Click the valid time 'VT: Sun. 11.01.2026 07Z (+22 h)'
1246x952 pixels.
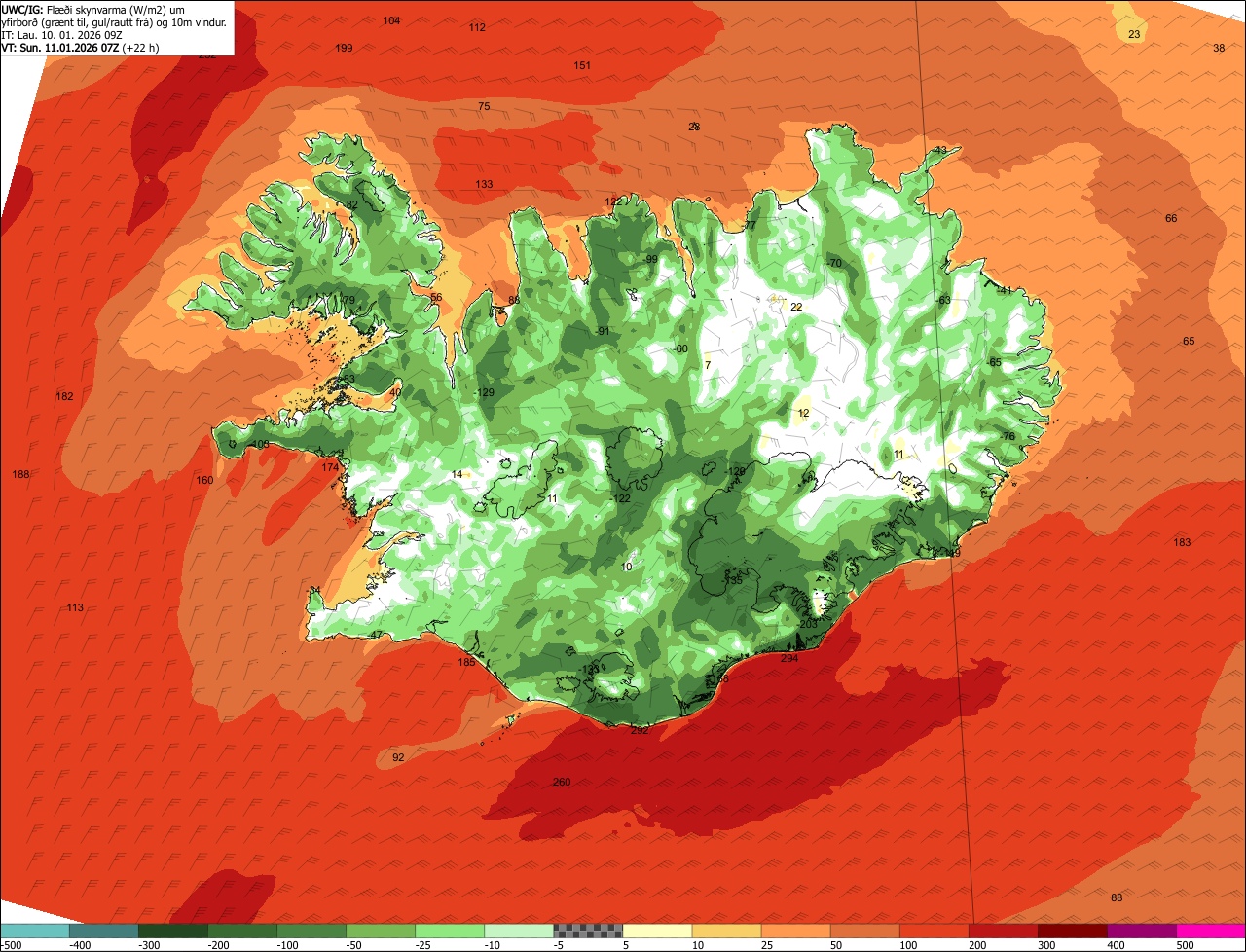pos(81,47)
